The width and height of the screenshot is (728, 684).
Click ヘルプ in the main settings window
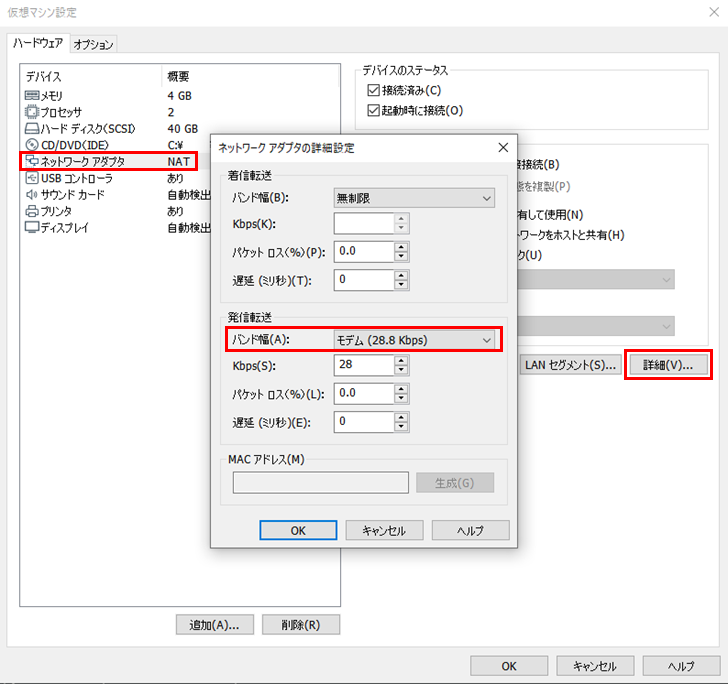tap(682, 666)
